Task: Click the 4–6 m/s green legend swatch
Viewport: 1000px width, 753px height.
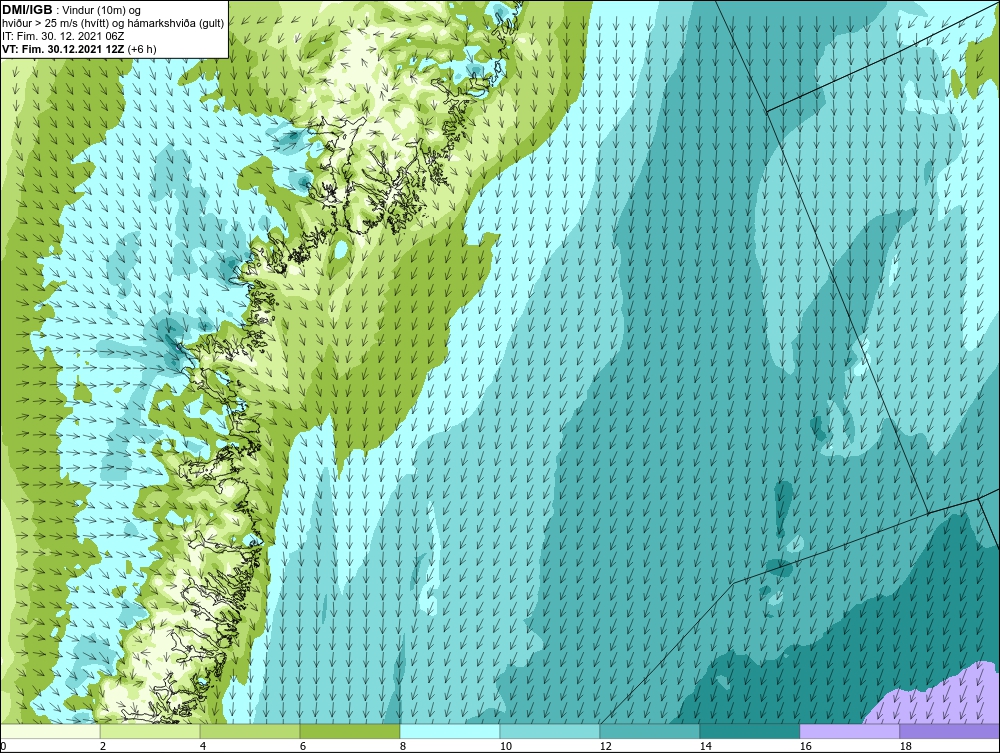Action: (250, 731)
